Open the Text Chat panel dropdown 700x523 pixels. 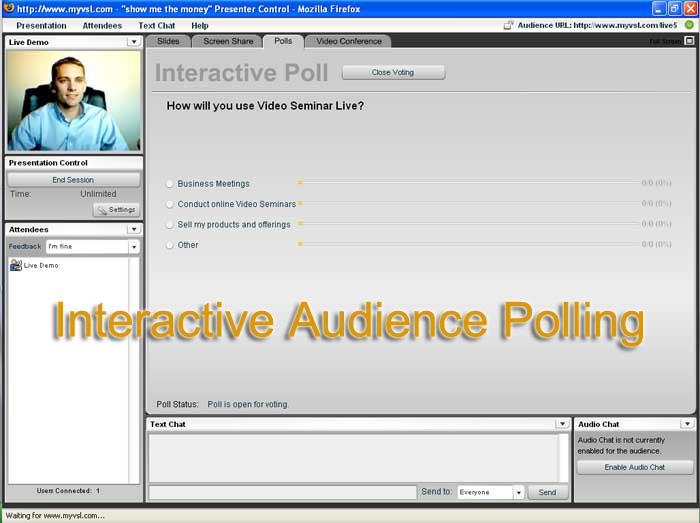pos(562,424)
